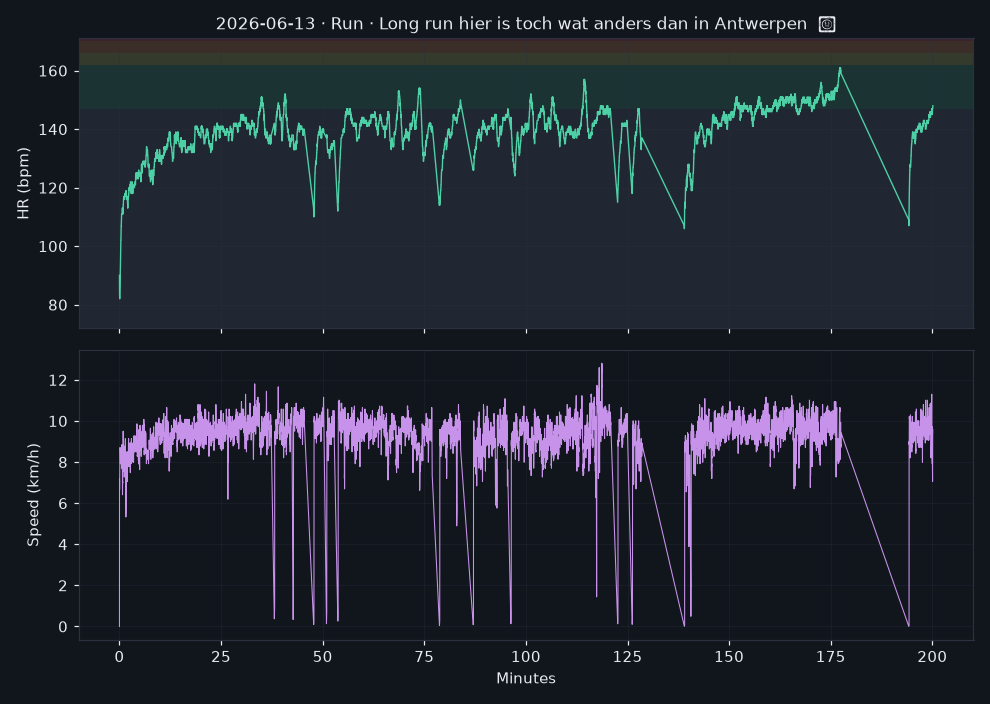Image resolution: width=990 pixels, height=704 pixels.
Task: Select the HR (bpm) axis label
Action: (23, 183)
